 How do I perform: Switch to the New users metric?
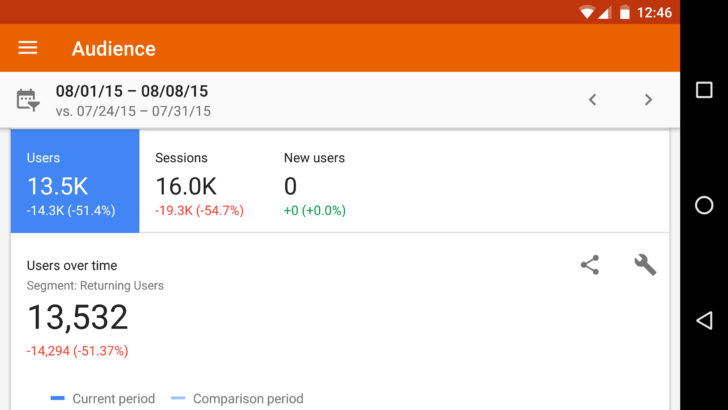[316, 183]
